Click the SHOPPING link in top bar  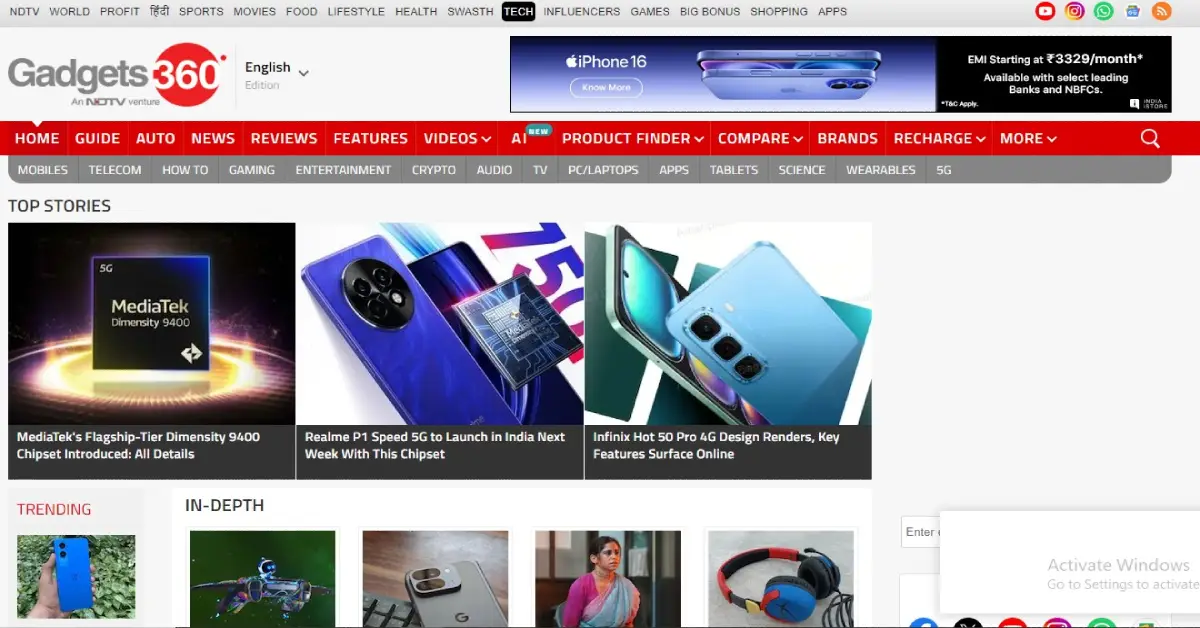click(x=779, y=12)
